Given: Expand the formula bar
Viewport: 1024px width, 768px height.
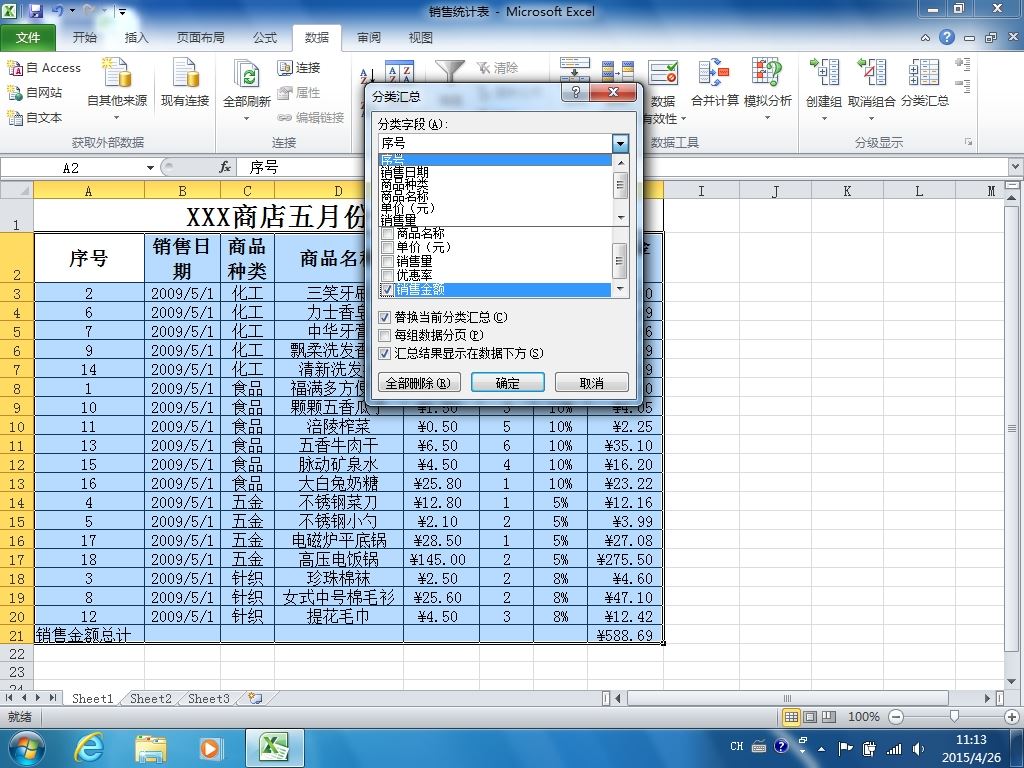Looking at the screenshot, I should coord(1016,167).
